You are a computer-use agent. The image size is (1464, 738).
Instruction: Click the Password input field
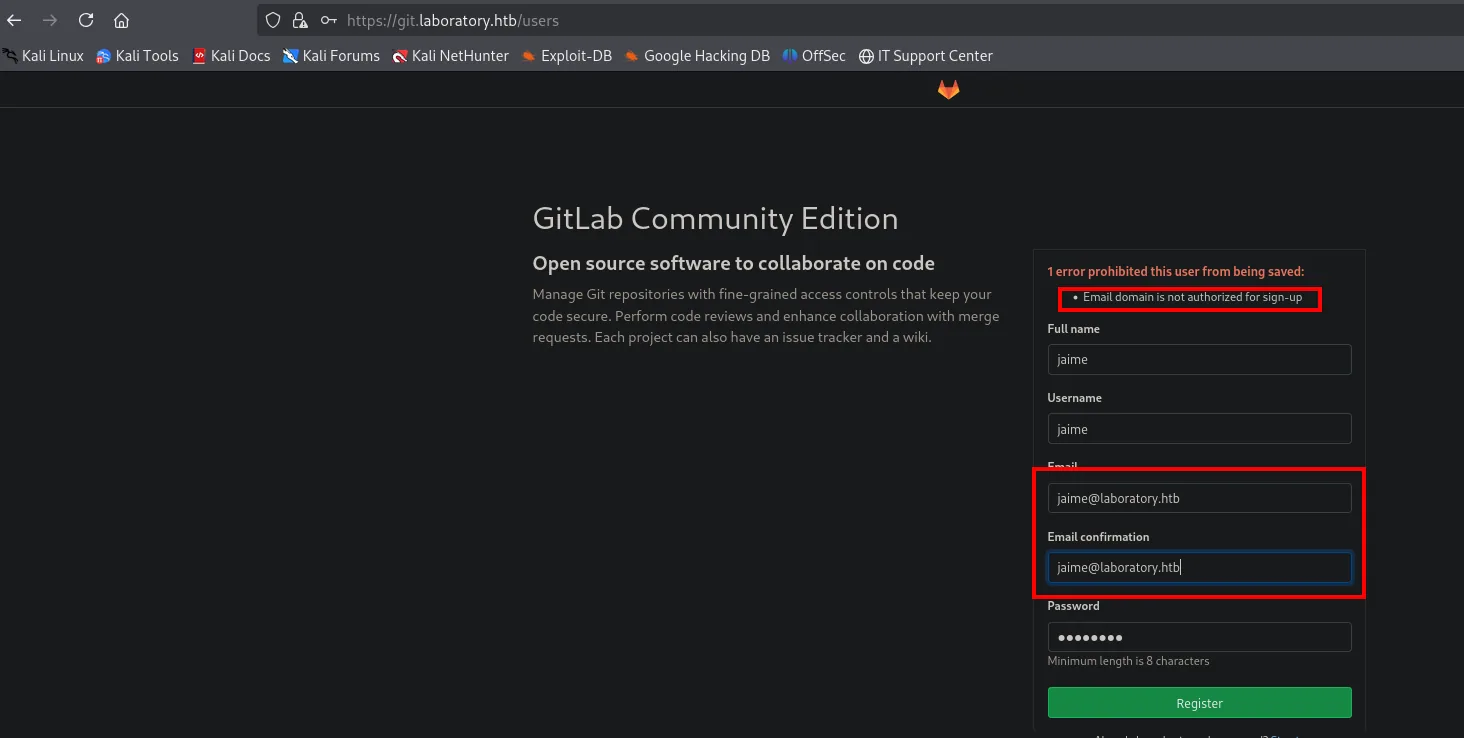coord(1199,637)
